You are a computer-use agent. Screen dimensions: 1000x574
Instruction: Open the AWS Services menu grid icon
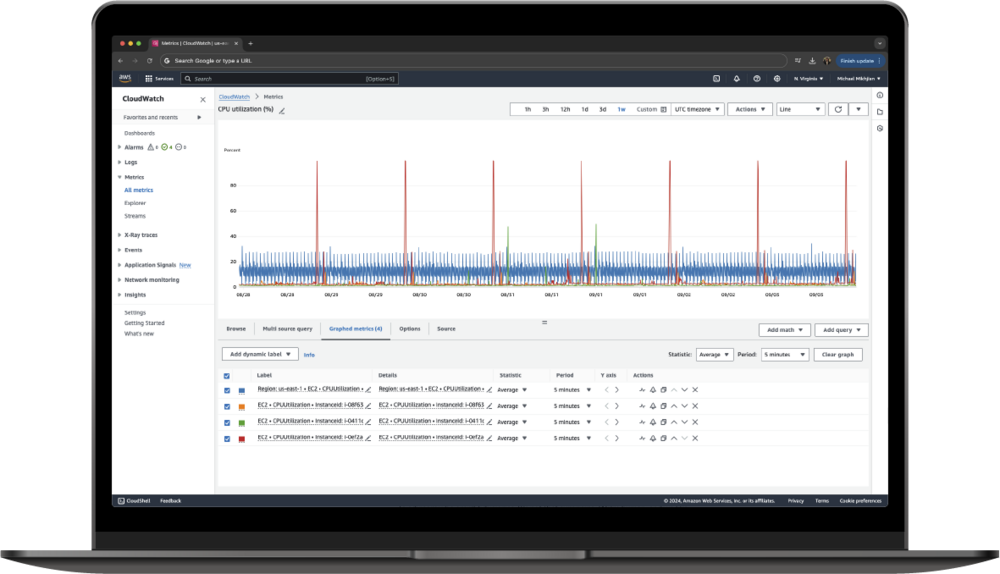click(149, 78)
